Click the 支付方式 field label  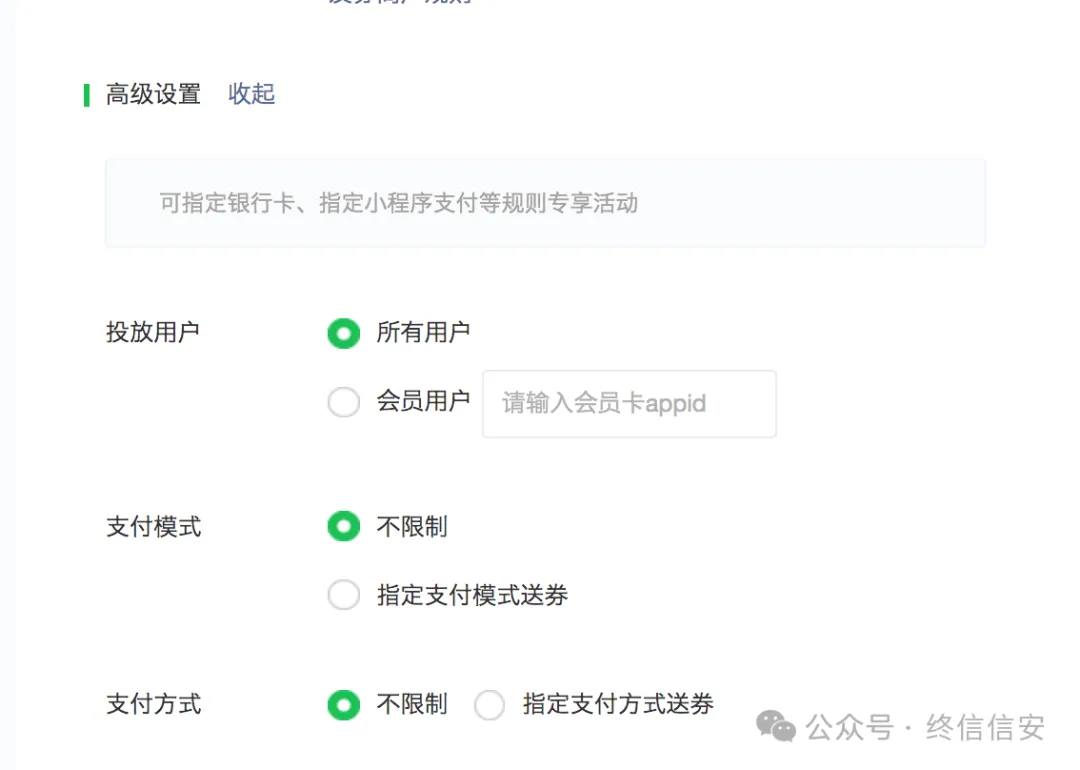(152, 704)
